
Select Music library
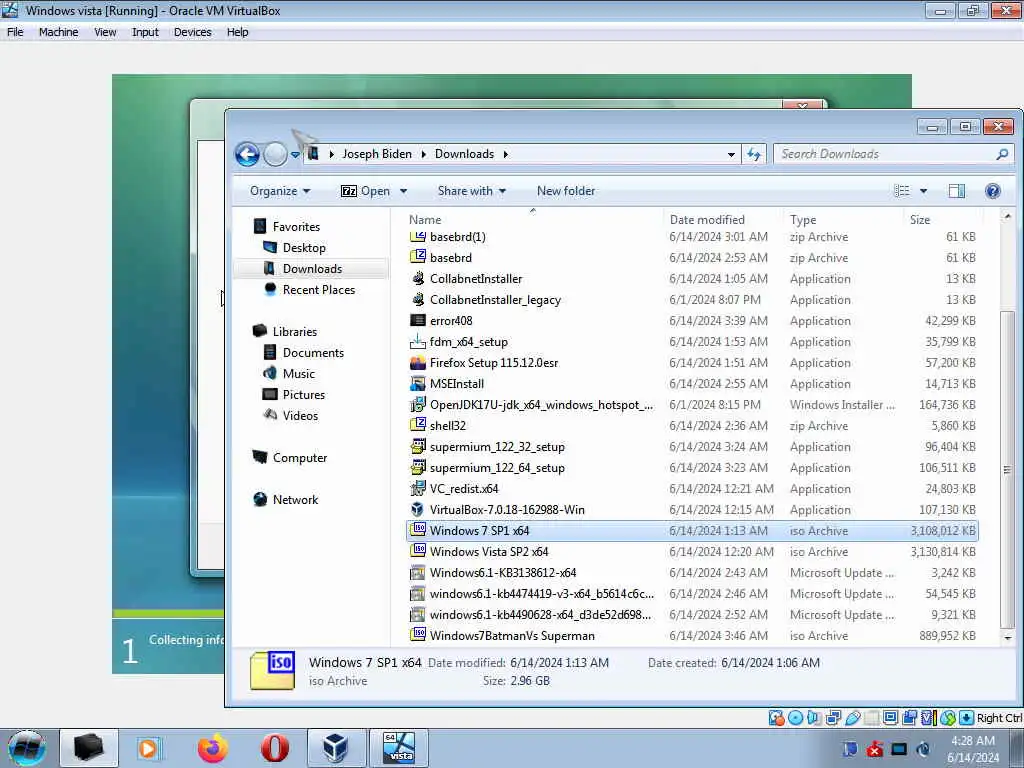tap(298, 374)
